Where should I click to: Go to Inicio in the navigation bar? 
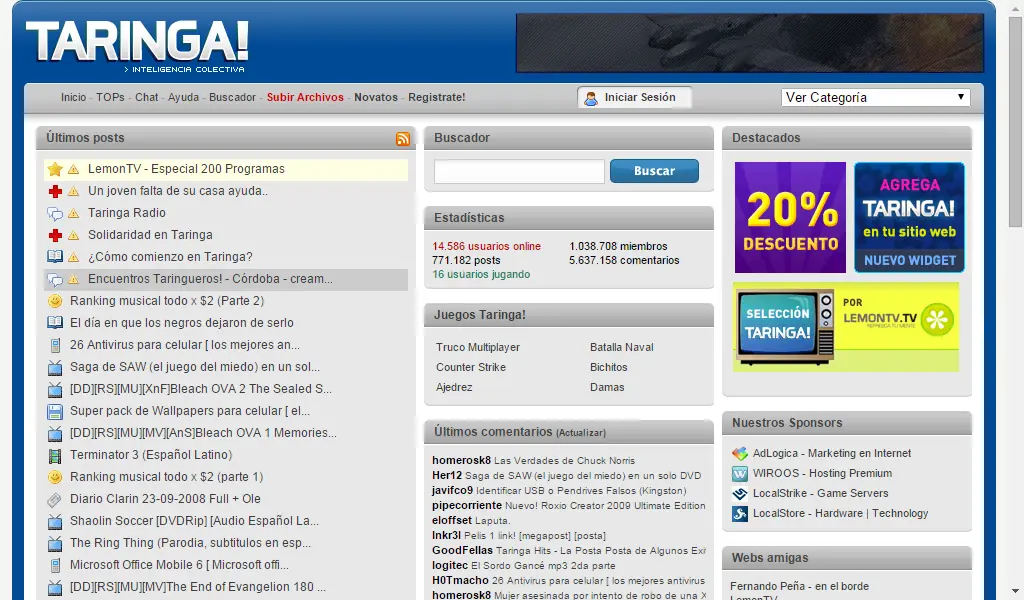(73, 97)
